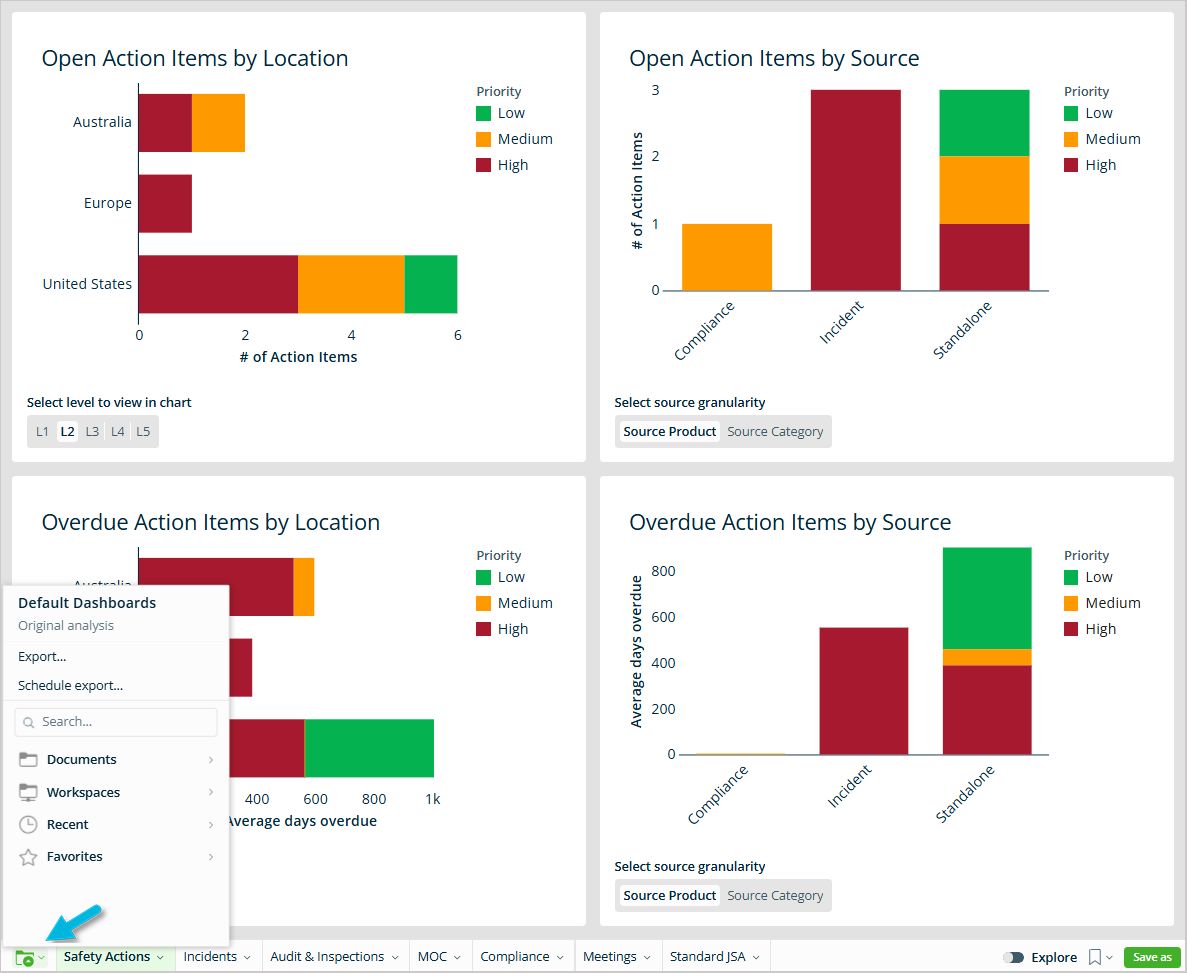Click the bookmark icon beside Explore
Viewport: 1187px width, 973px height.
point(1095,957)
